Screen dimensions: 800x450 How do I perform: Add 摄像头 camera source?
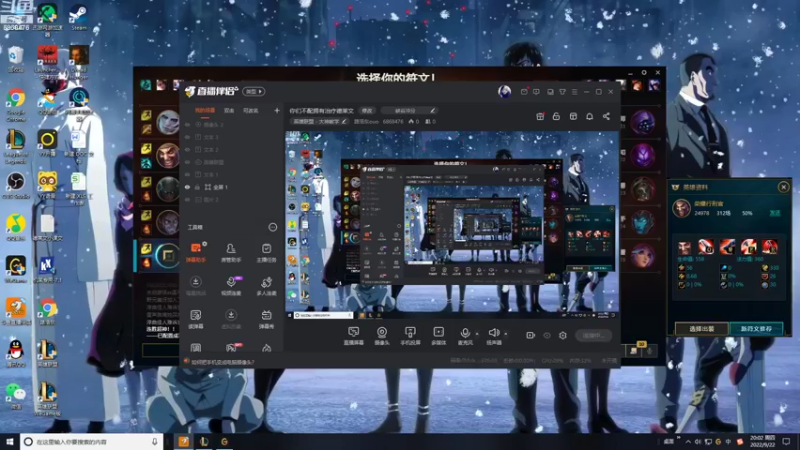click(382, 336)
